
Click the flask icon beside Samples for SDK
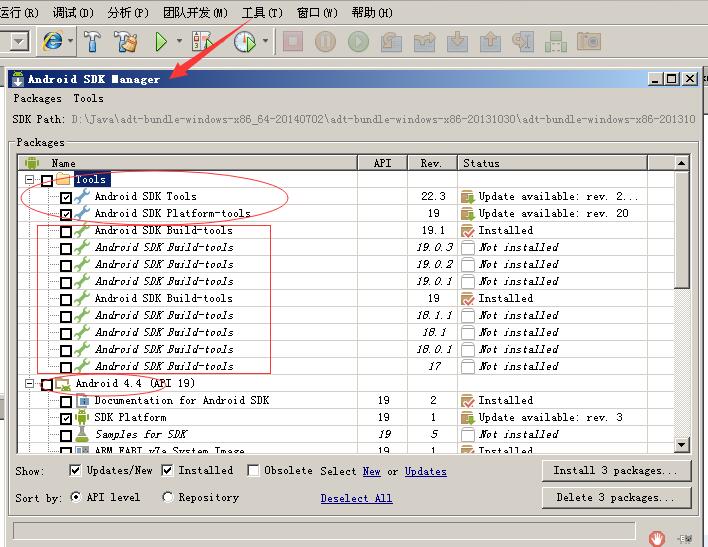pyautogui.click(x=82, y=434)
